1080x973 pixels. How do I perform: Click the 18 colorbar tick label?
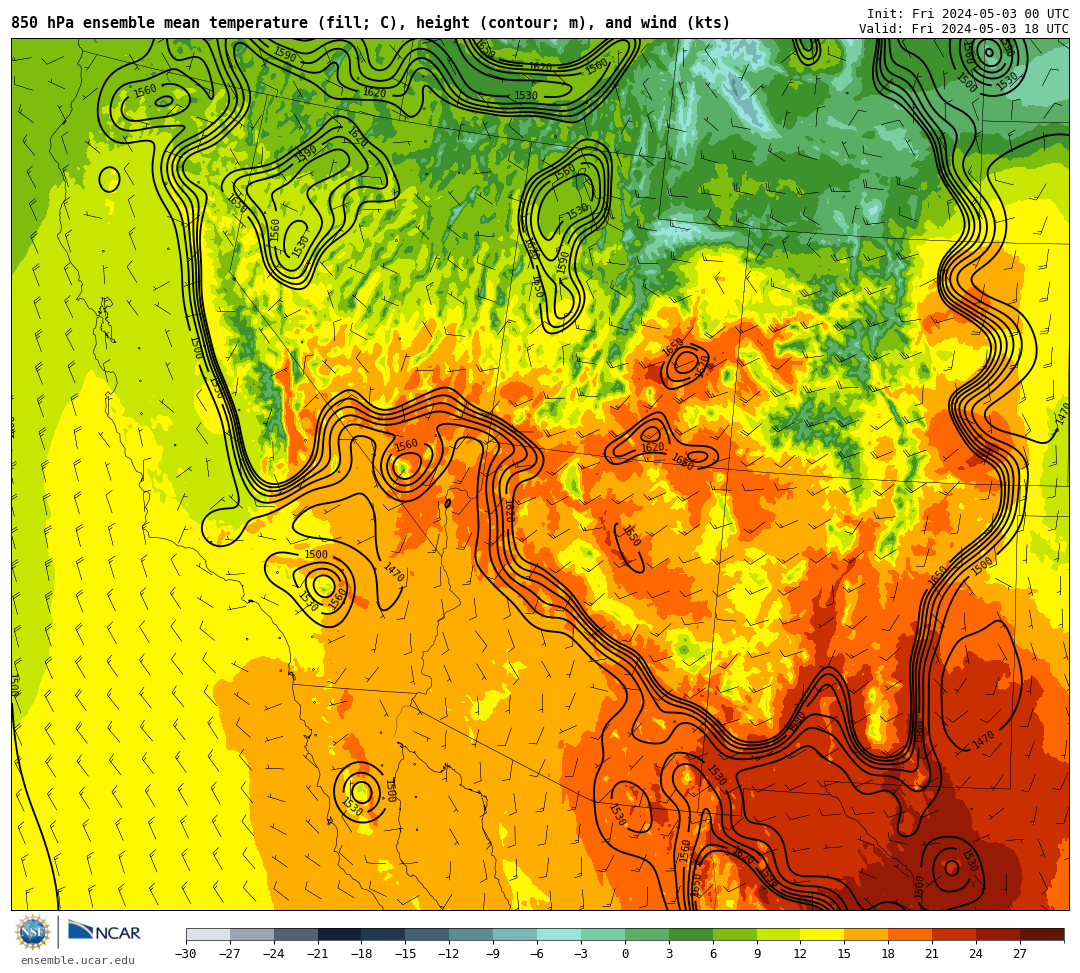889,954
